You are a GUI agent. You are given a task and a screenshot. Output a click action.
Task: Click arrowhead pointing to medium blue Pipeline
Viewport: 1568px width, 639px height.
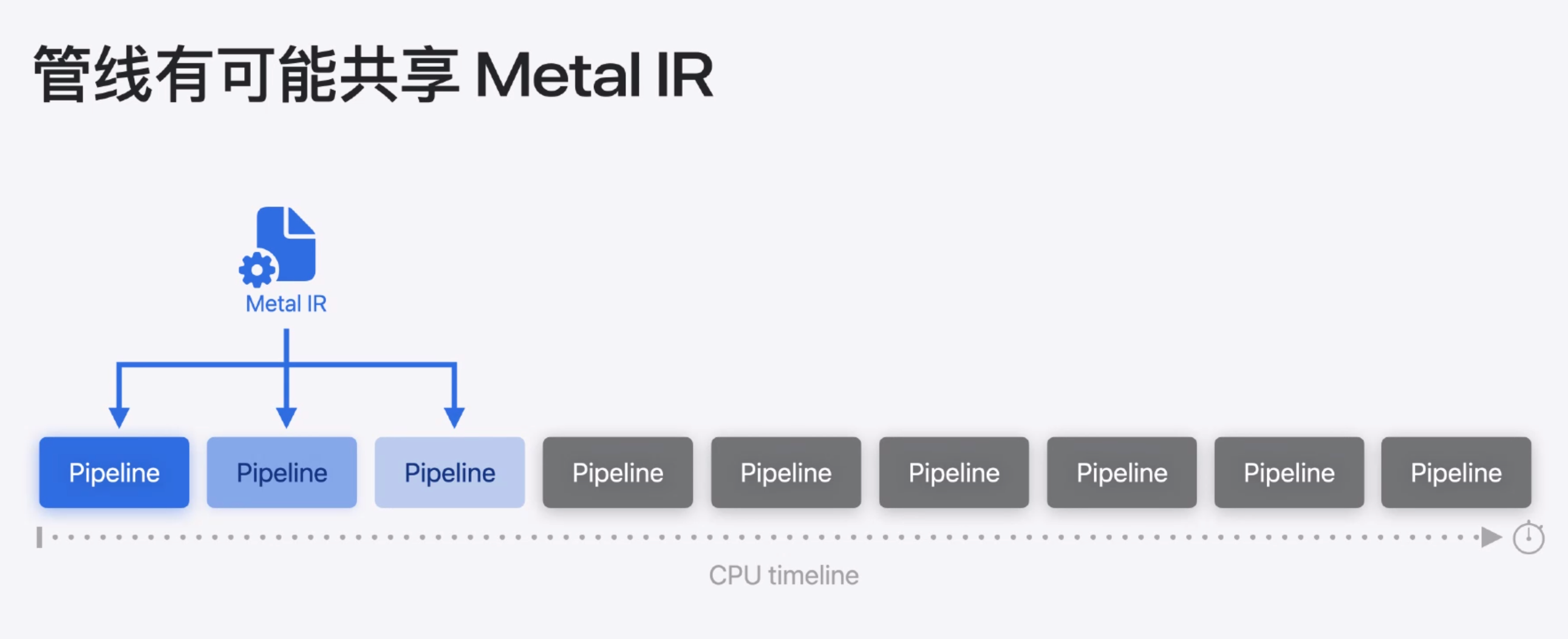[286, 417]
